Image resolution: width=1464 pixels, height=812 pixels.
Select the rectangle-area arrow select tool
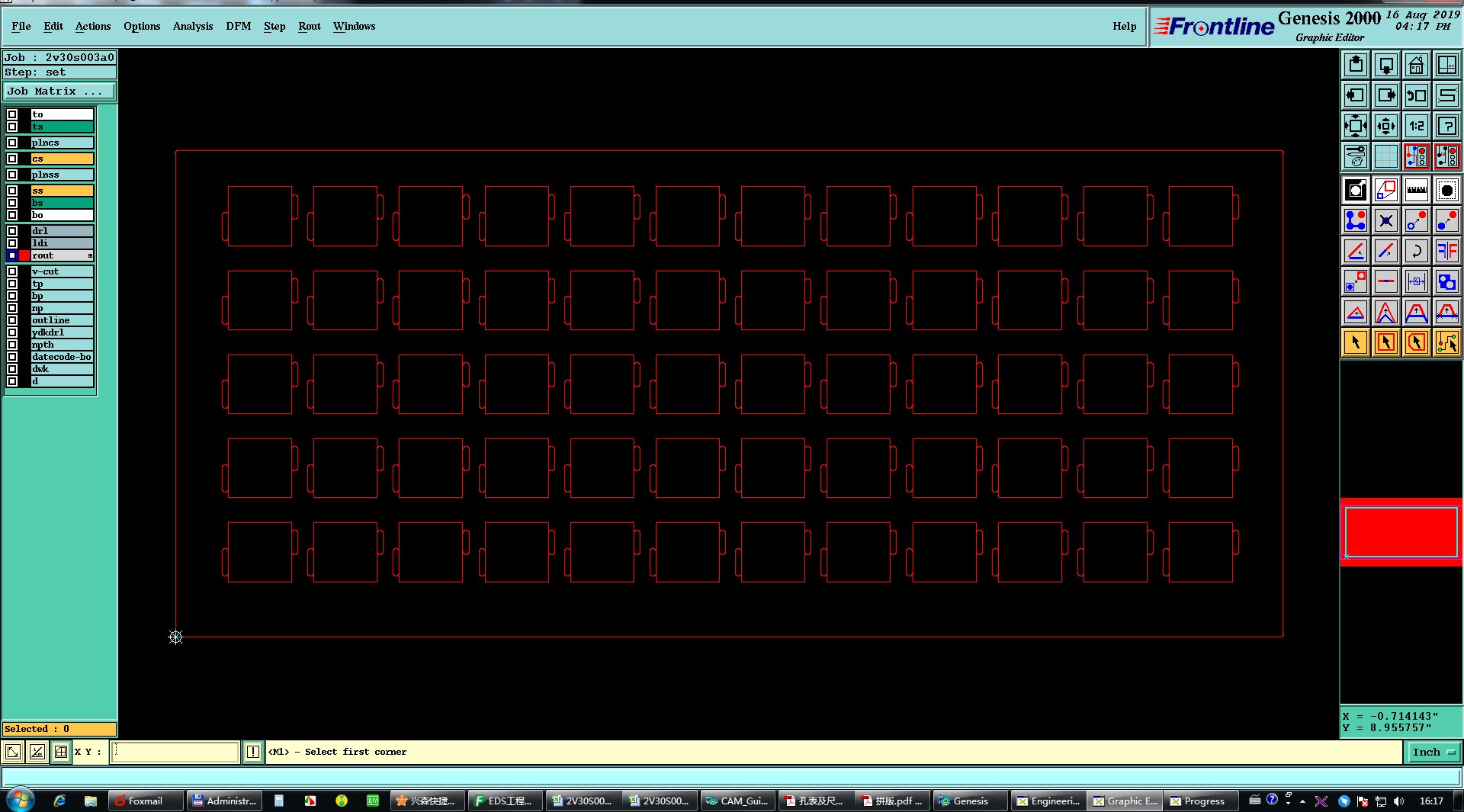[x=1386, y=342]
